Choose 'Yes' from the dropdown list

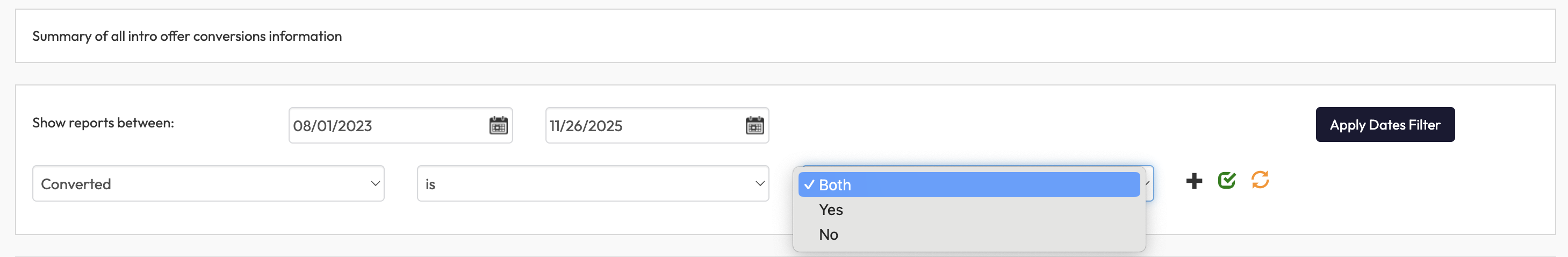831,210
